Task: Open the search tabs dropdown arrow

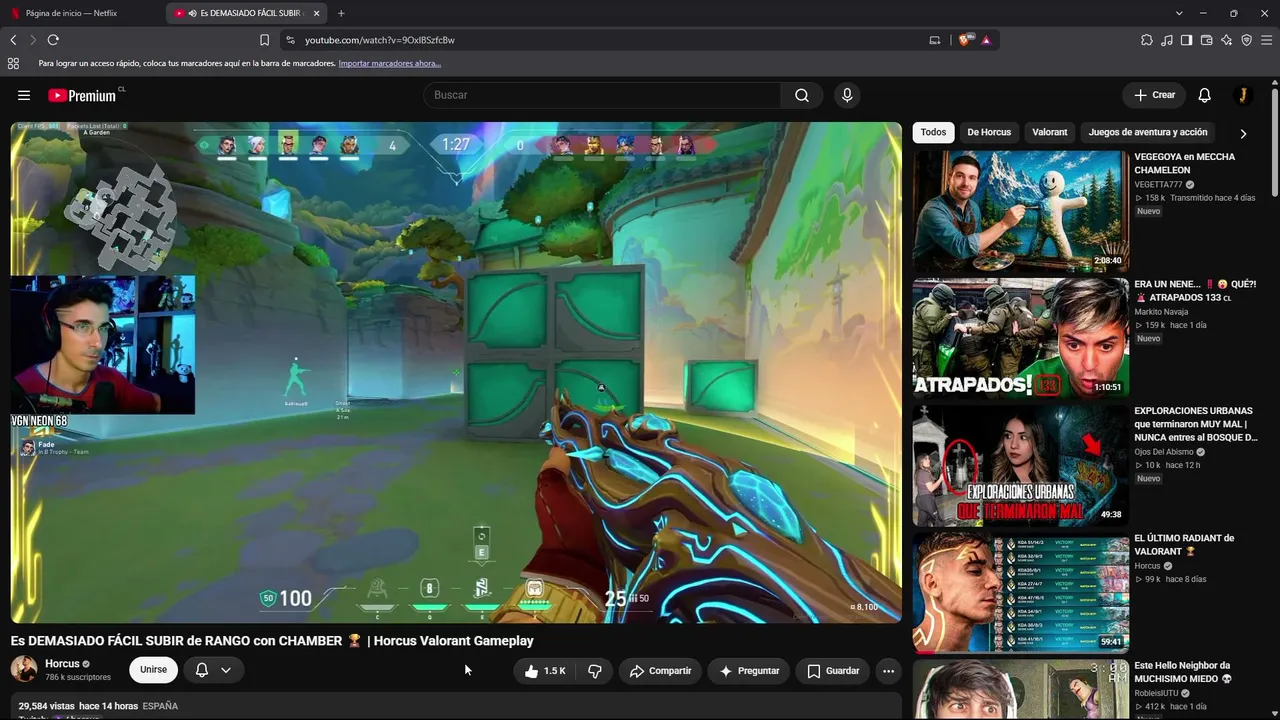Action: click(x=1179, y=13)
